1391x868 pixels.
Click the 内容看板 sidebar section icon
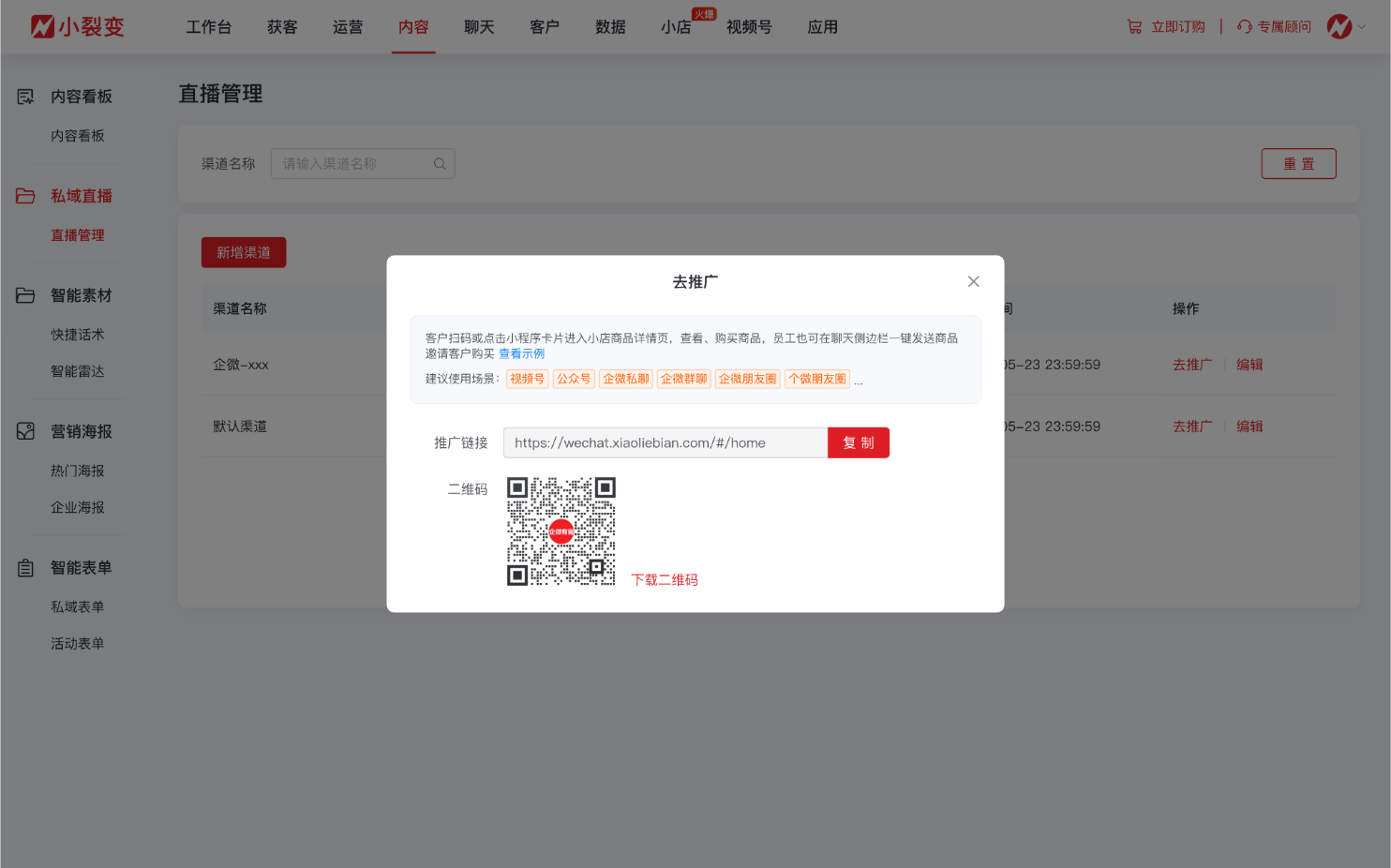[25, 97]
